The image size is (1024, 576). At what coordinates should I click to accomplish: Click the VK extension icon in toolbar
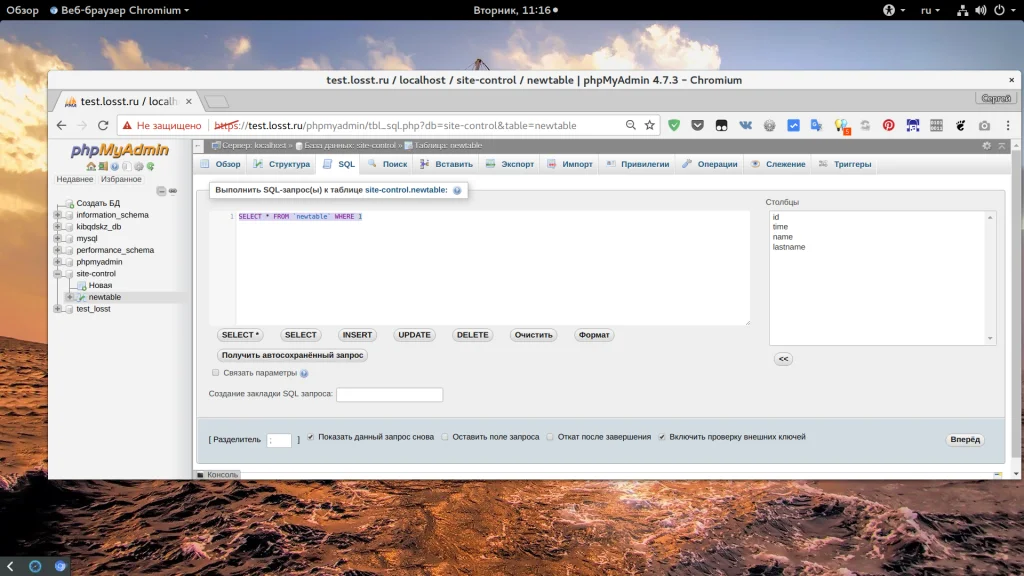pyautogui.click(x=746, y=126)
